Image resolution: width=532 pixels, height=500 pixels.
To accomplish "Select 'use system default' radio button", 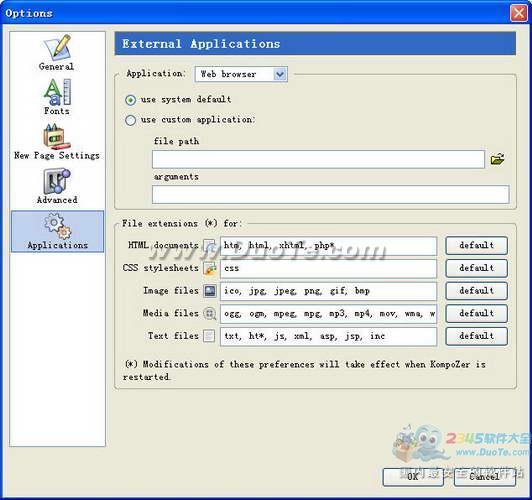I will (x=131, y=100).
